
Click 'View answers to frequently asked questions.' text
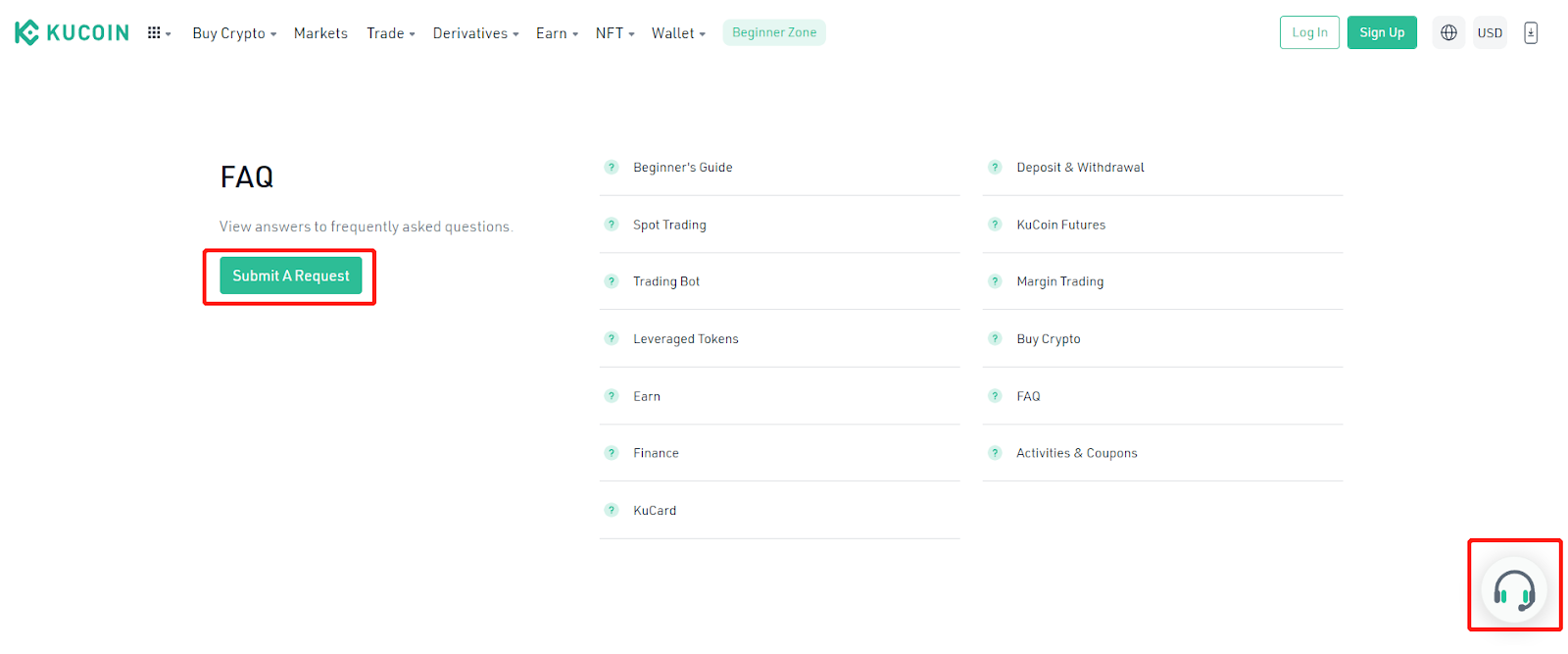pos(366,226)
